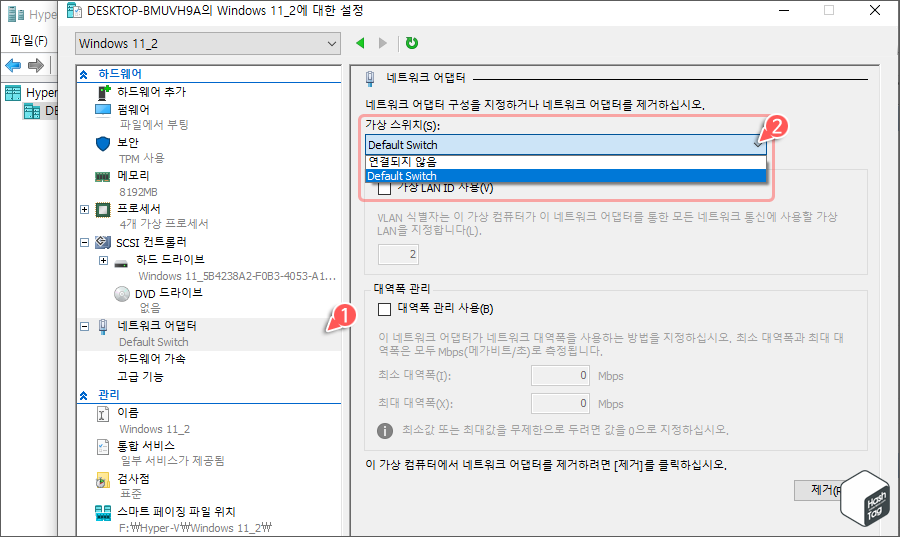Select the 펌웨어 tree entry text
The height and width of the screenshot is (537, 900).
134,110
